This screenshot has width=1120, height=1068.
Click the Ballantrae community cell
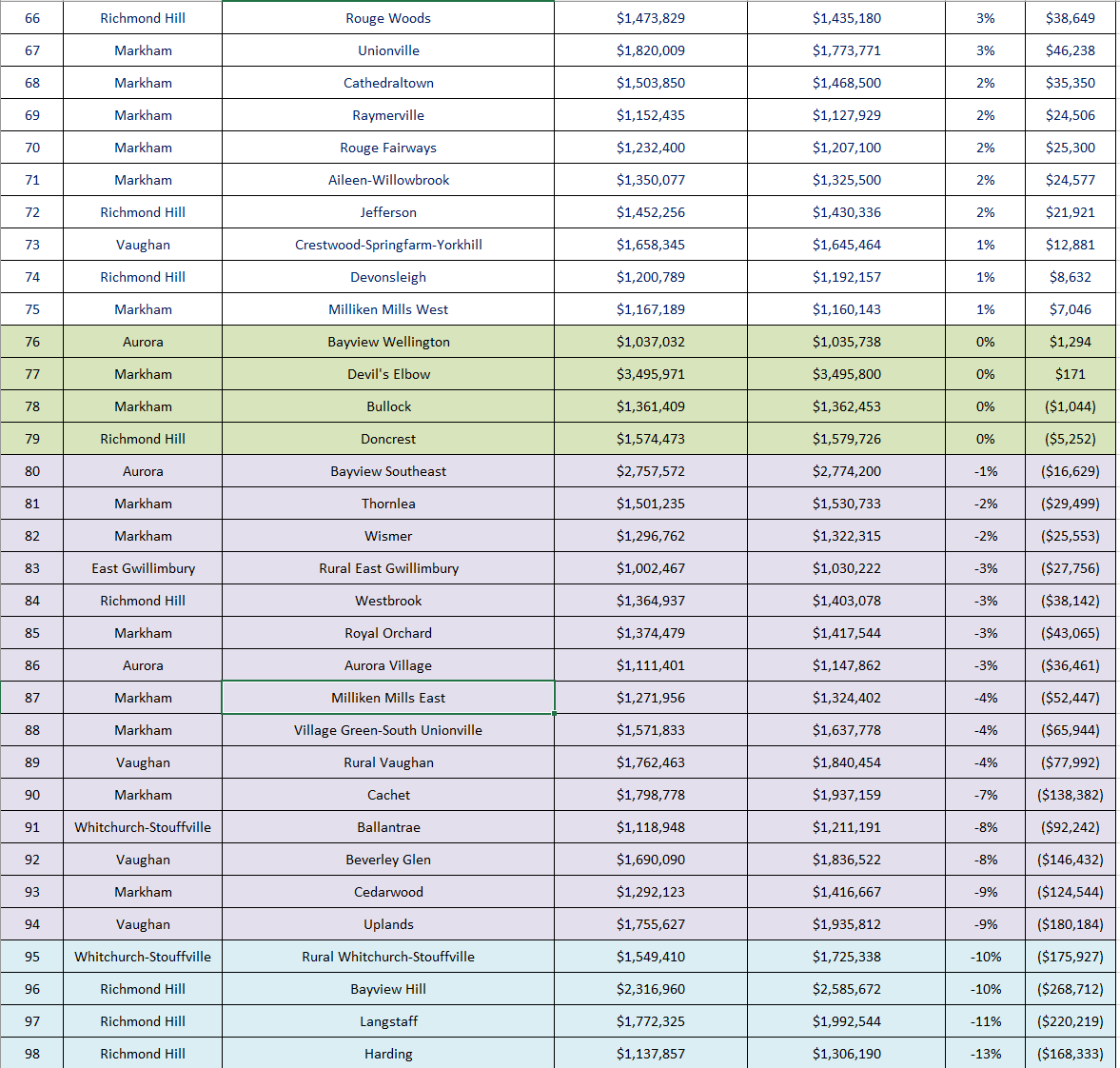388,827
